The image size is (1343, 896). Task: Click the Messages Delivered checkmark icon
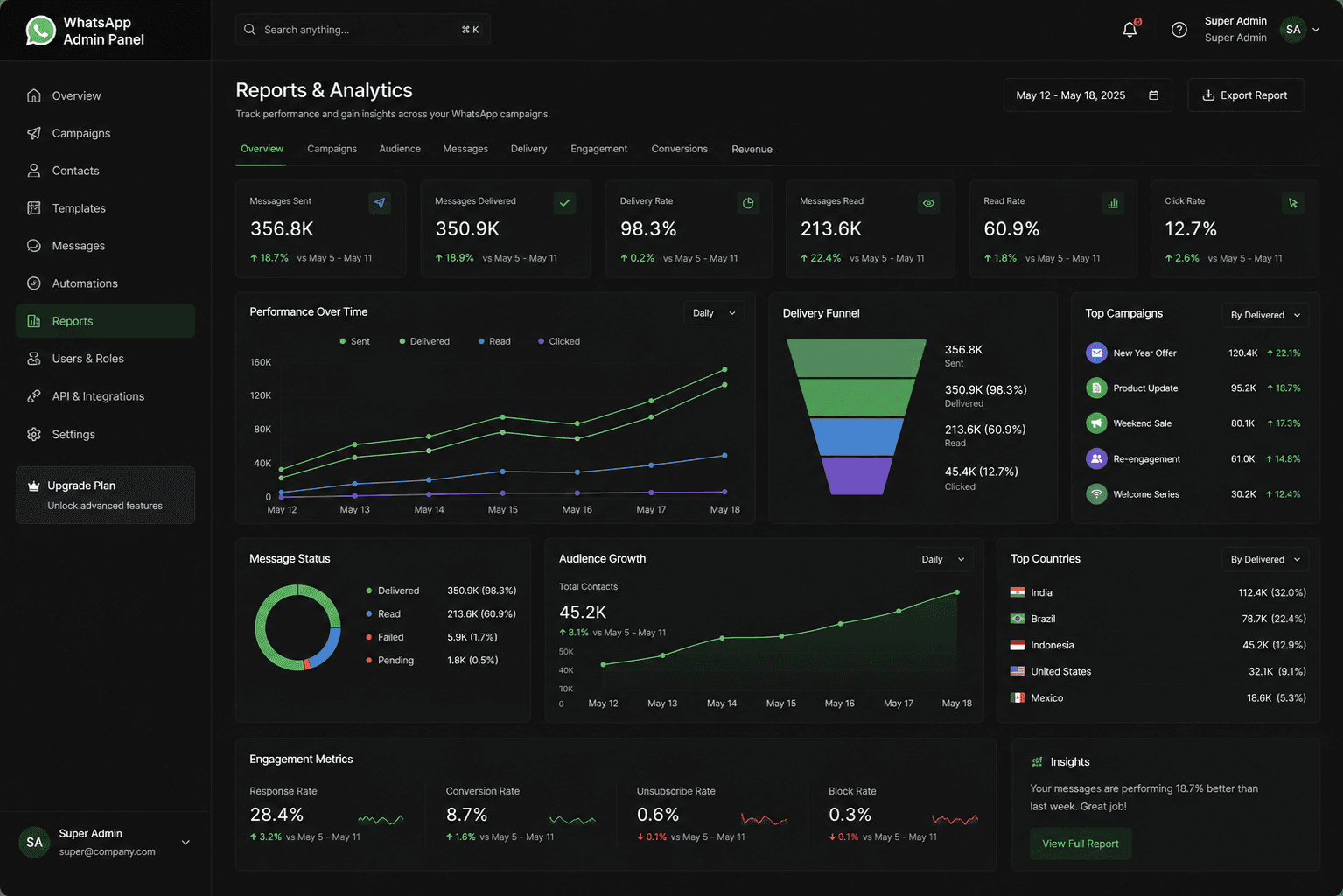pyautogui.click(x=565, y=203)
